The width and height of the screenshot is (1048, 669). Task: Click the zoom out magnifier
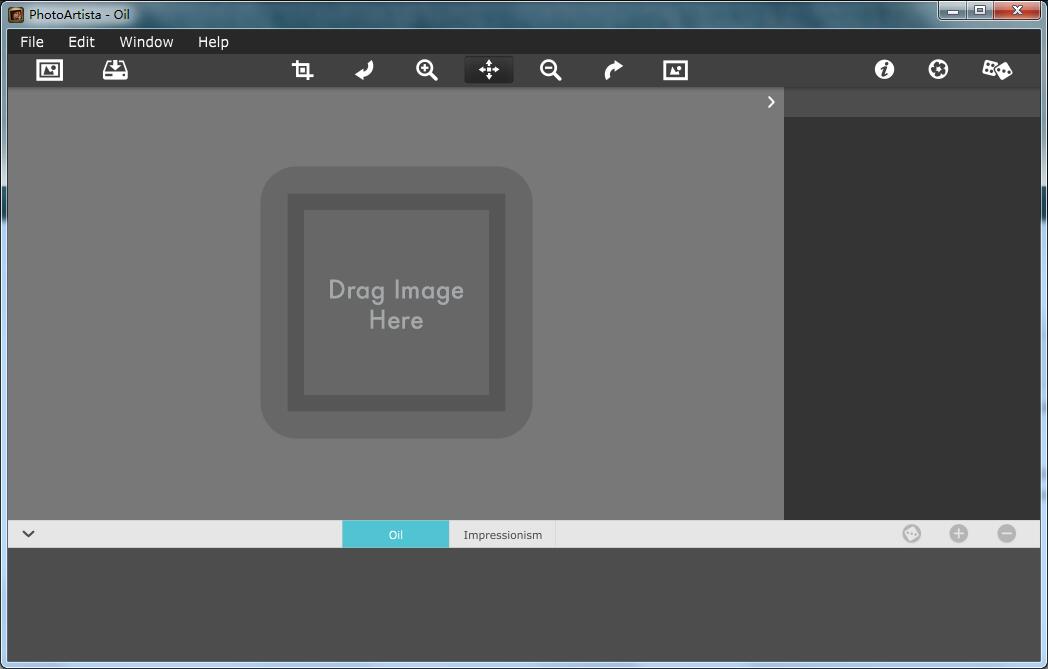coord(551,70)
